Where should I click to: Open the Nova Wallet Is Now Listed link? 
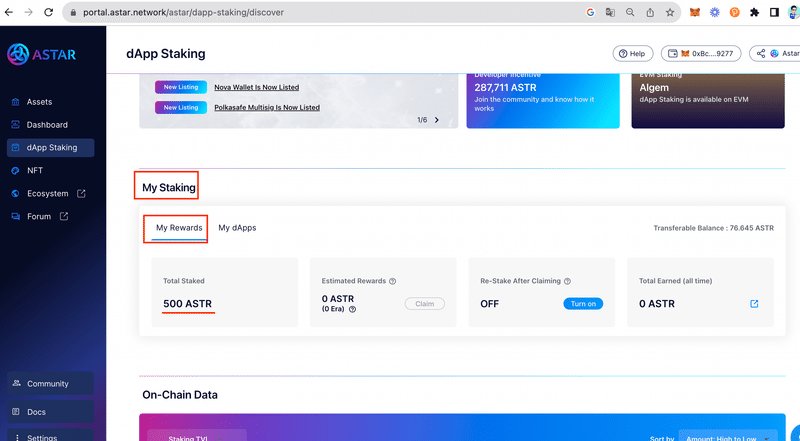point(257,87)
